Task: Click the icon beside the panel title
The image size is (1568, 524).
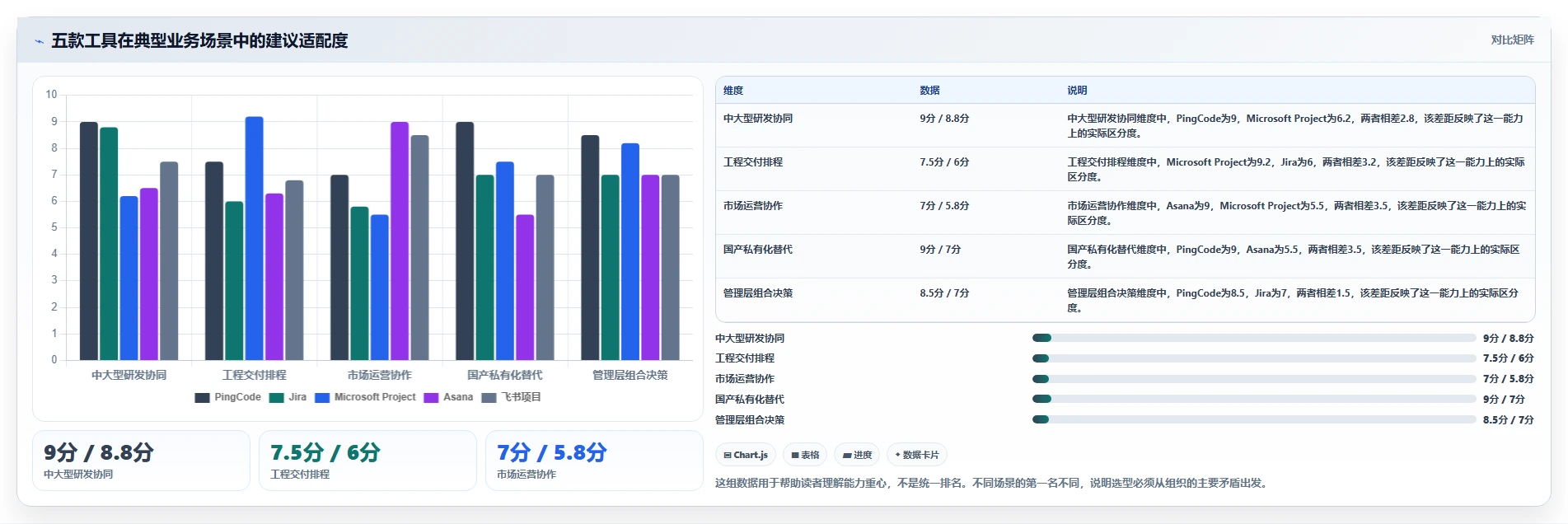Action: [39, 41]
